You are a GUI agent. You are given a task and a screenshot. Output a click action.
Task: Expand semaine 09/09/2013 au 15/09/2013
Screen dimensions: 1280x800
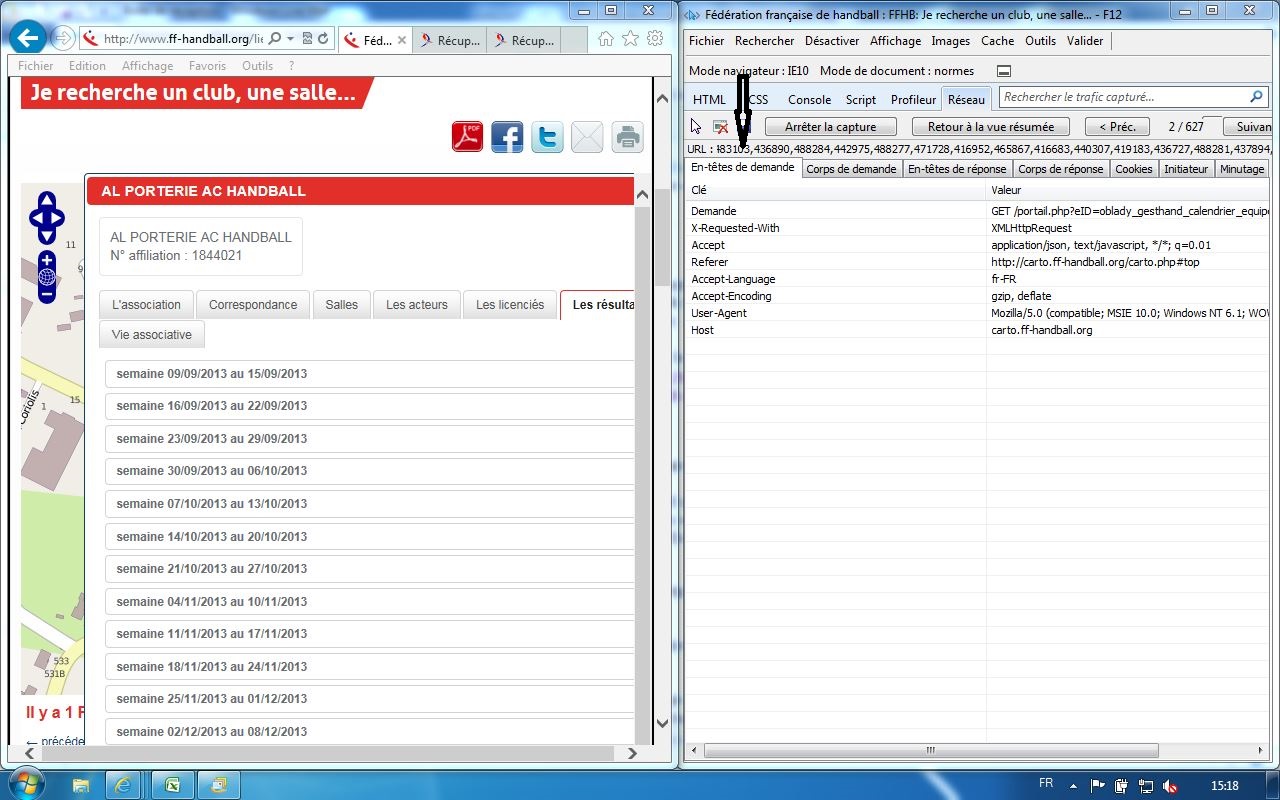370,374
